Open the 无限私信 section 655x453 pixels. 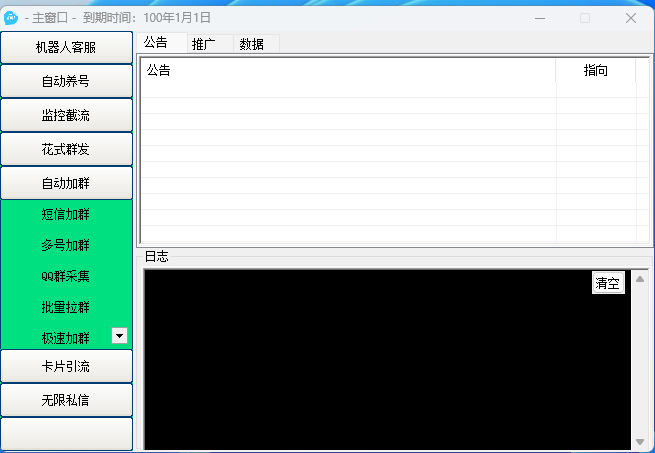pyautogui.click(x=66, y=400)
